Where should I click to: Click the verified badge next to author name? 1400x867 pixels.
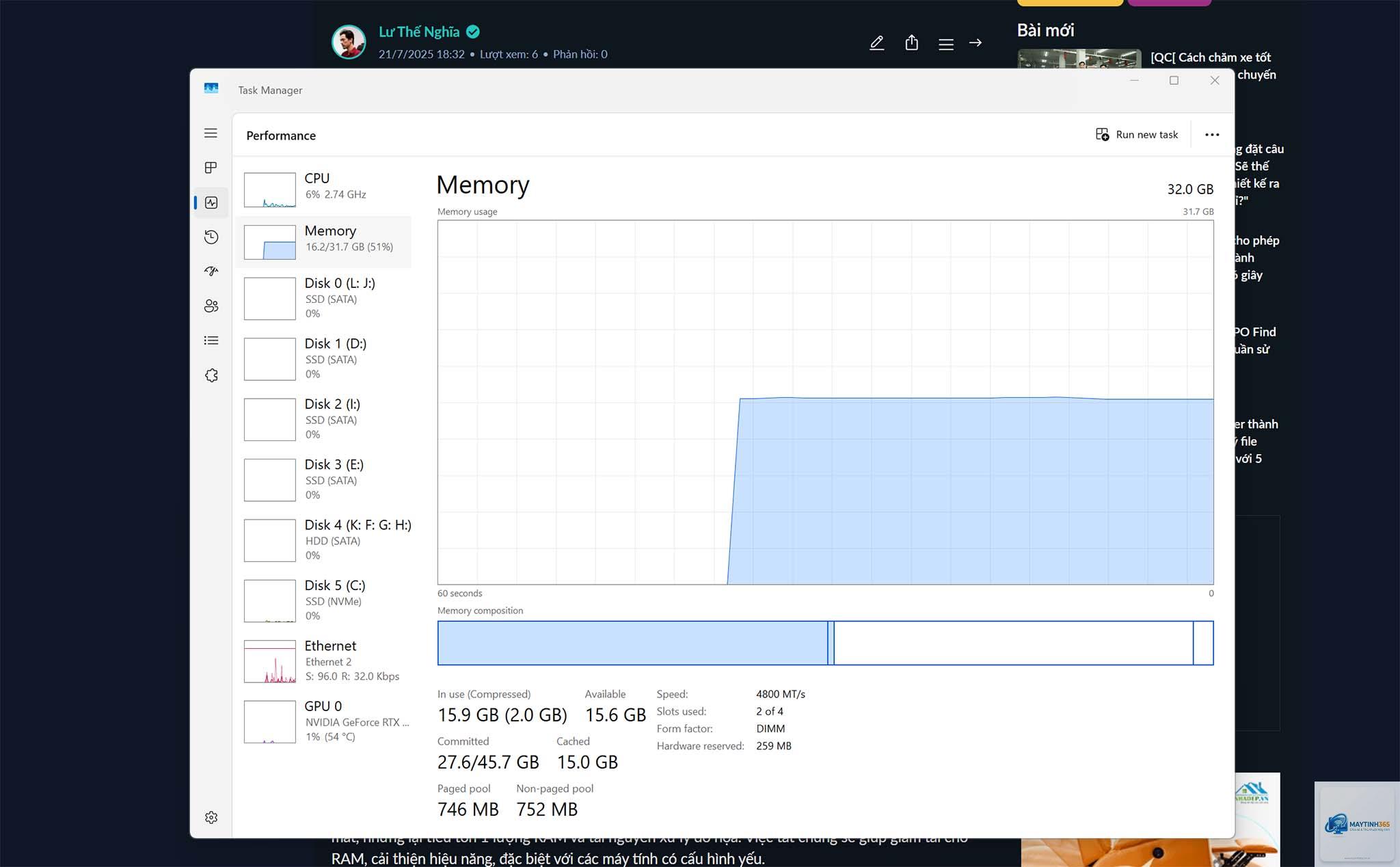(x=473, y=31)
